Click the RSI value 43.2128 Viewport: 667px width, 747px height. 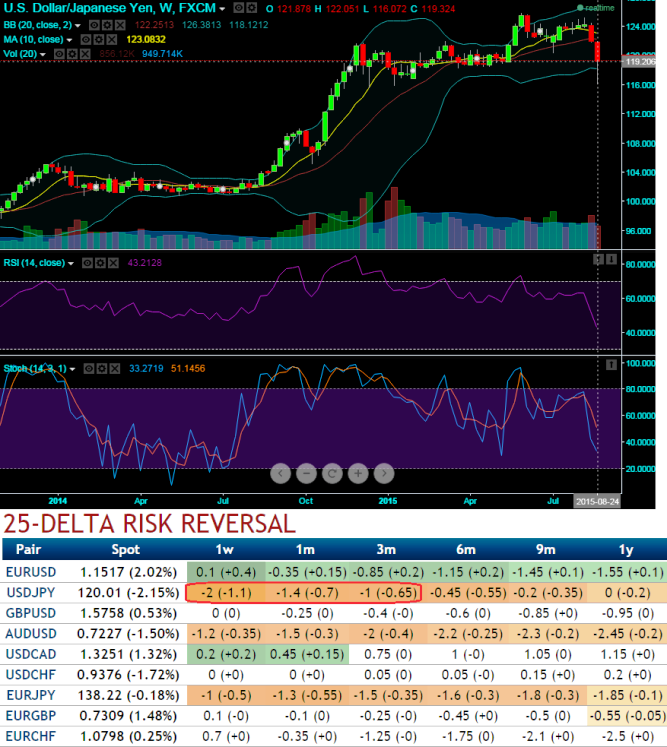[144, 263]
